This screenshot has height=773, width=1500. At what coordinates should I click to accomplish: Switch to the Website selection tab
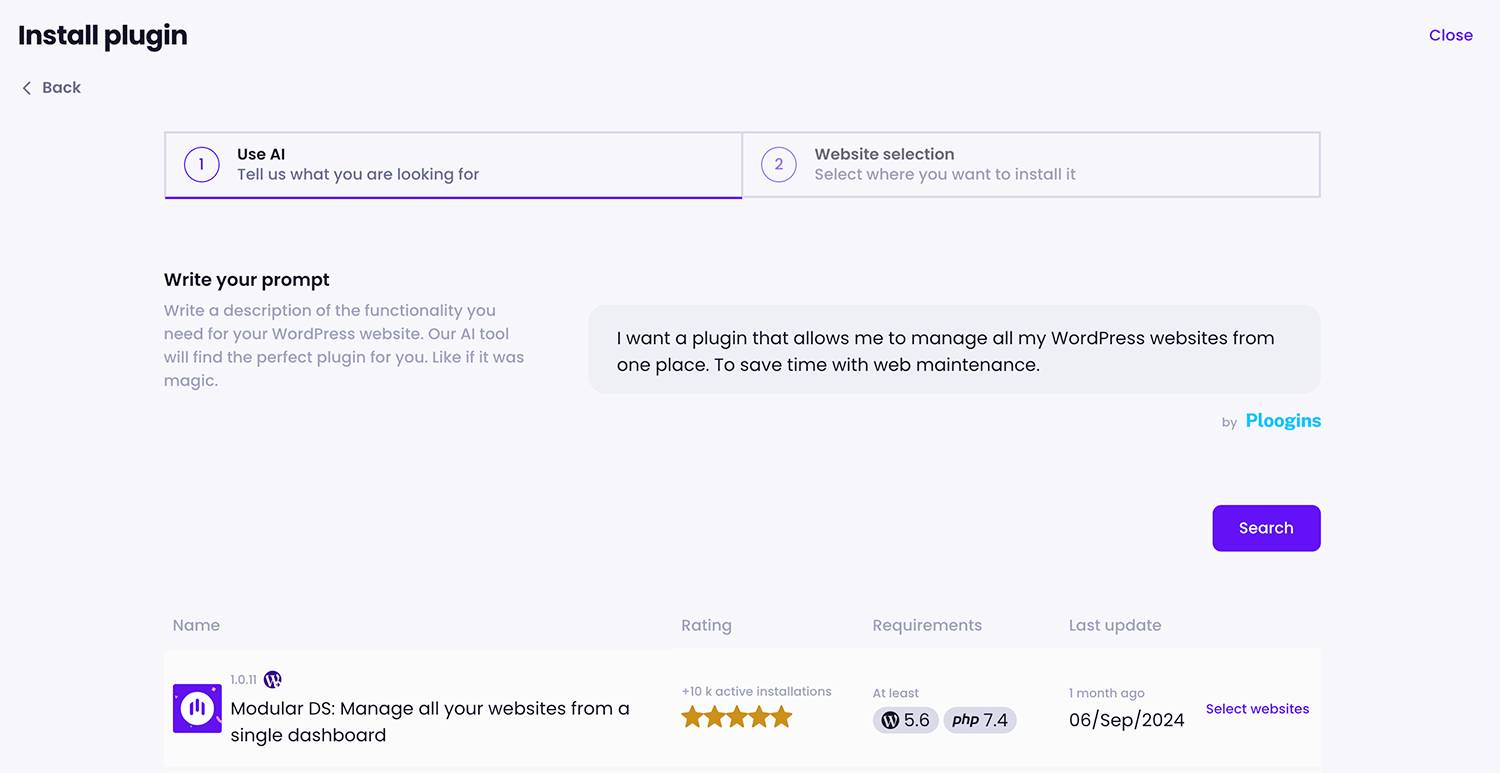coord(1030,164)
